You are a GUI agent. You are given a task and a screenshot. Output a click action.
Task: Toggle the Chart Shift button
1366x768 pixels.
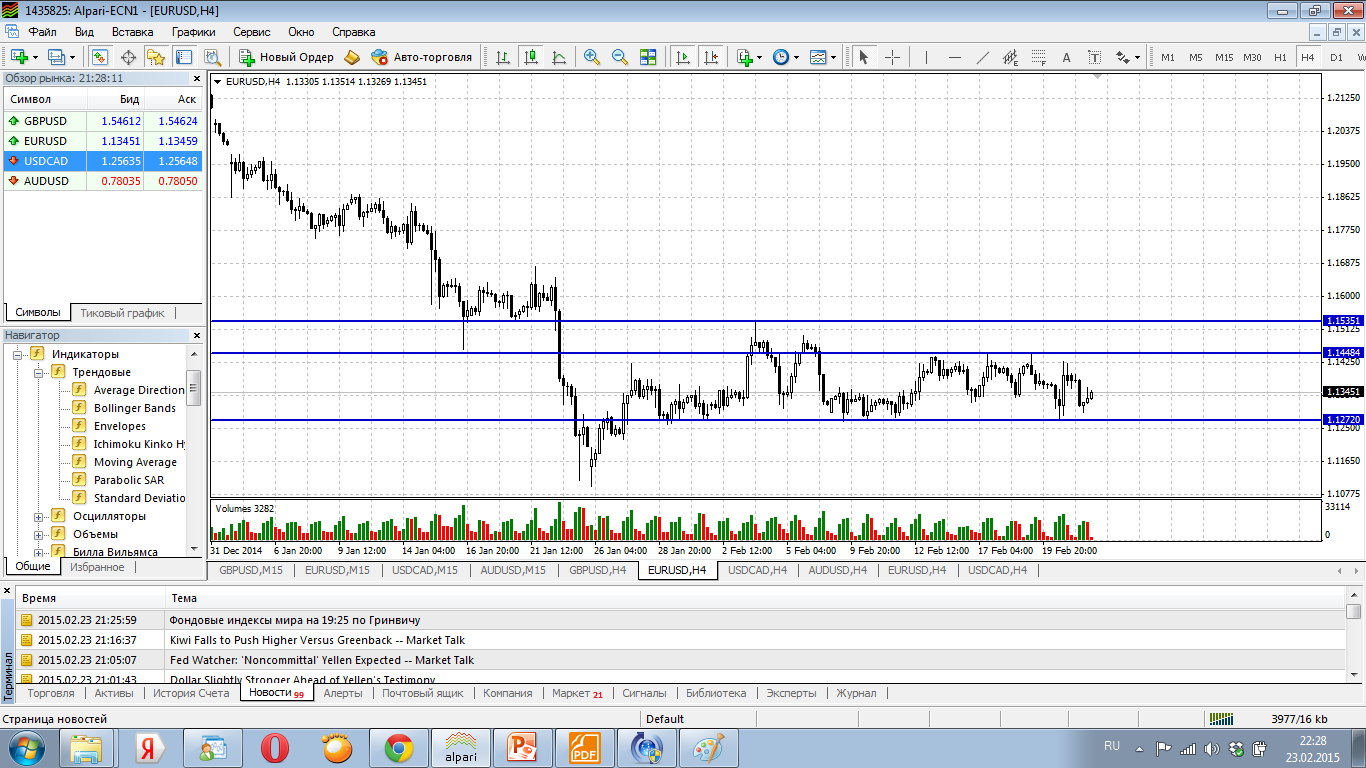pyautogui.click(x=711, y=57)
